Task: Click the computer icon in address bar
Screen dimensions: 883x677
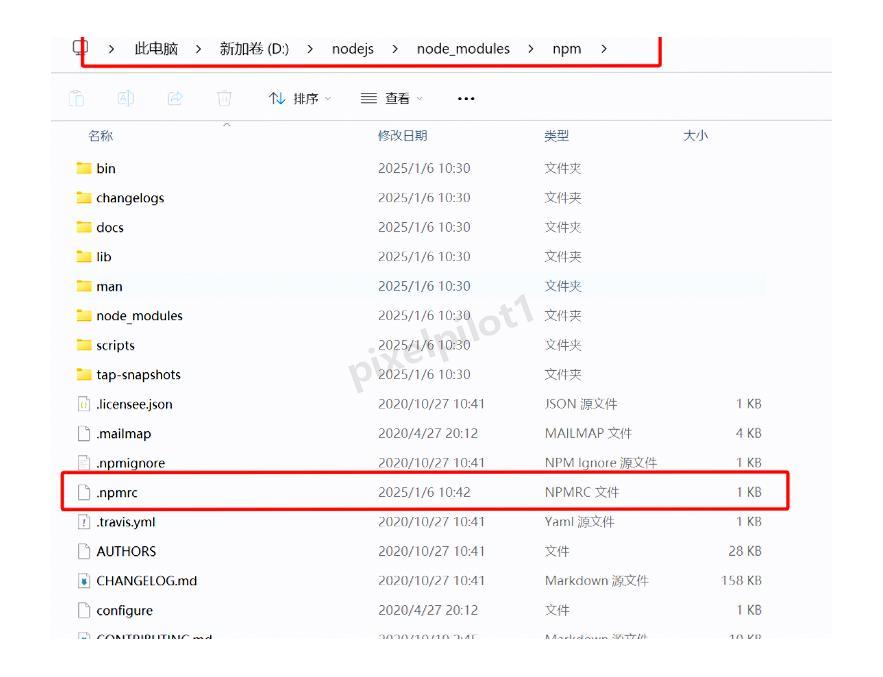Action: tap(80, 47)
